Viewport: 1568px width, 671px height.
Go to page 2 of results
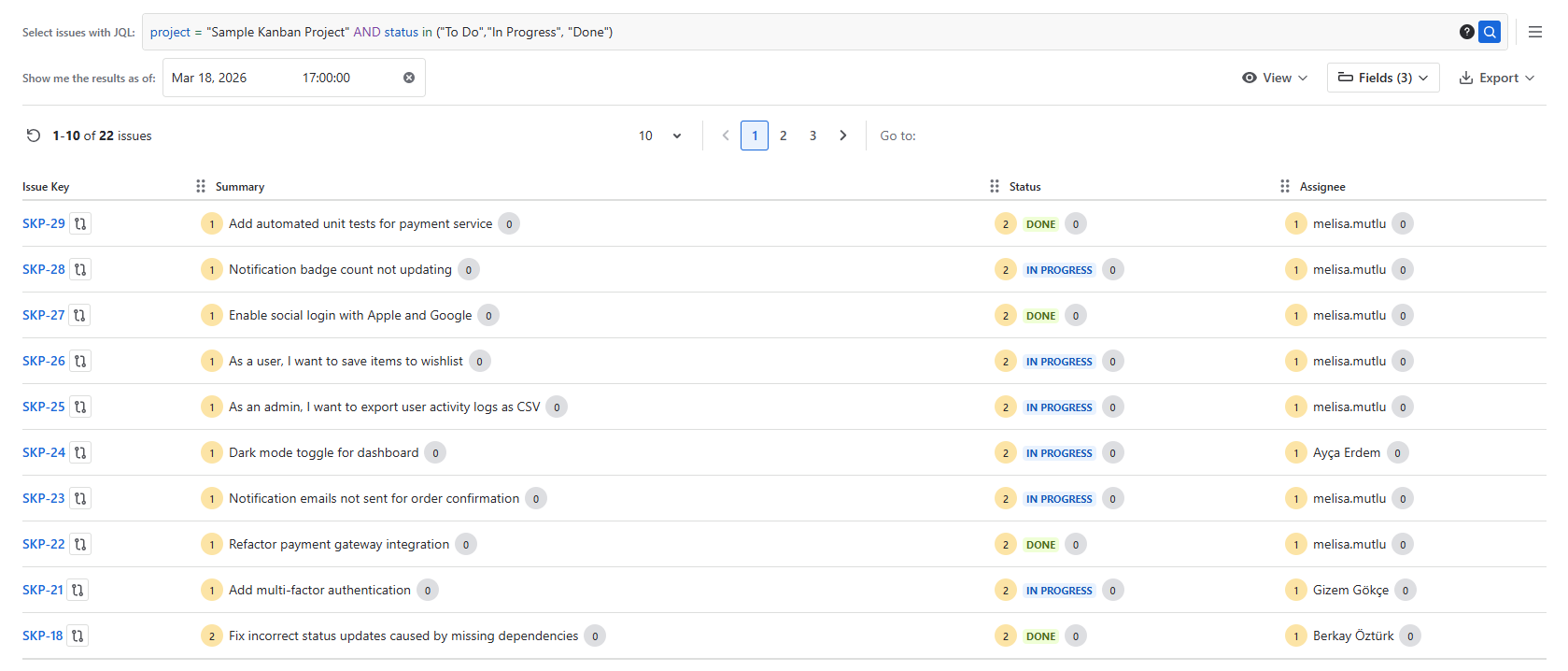tap(784, 136)
